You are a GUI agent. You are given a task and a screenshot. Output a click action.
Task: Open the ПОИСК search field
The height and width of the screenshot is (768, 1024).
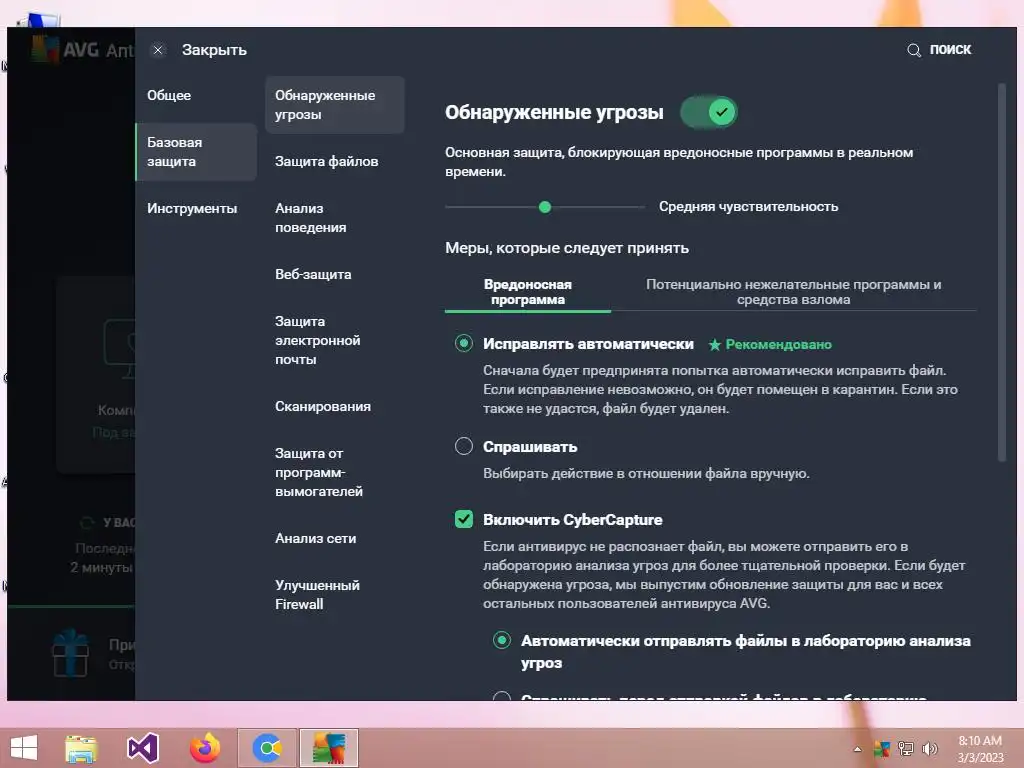pyautogui.click(x=950, y=50)
